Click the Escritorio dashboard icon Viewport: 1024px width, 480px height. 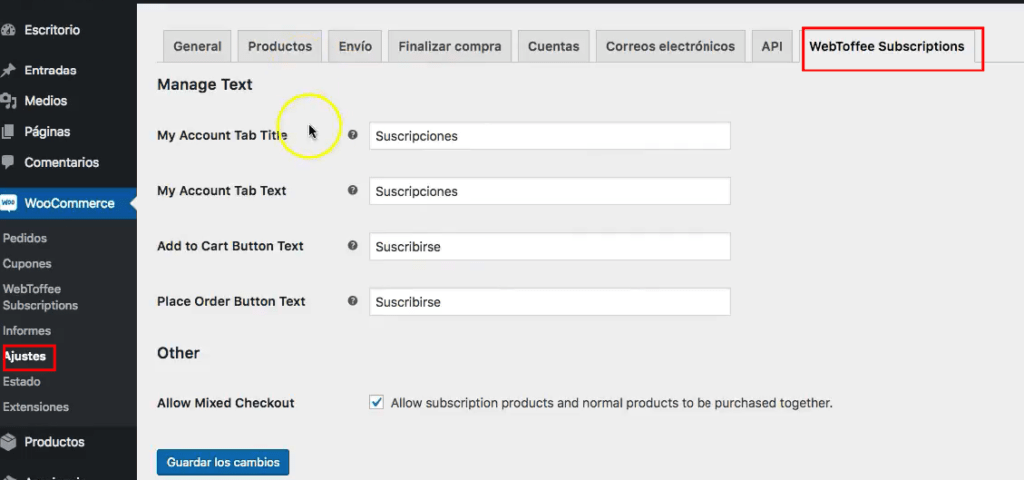8,30
